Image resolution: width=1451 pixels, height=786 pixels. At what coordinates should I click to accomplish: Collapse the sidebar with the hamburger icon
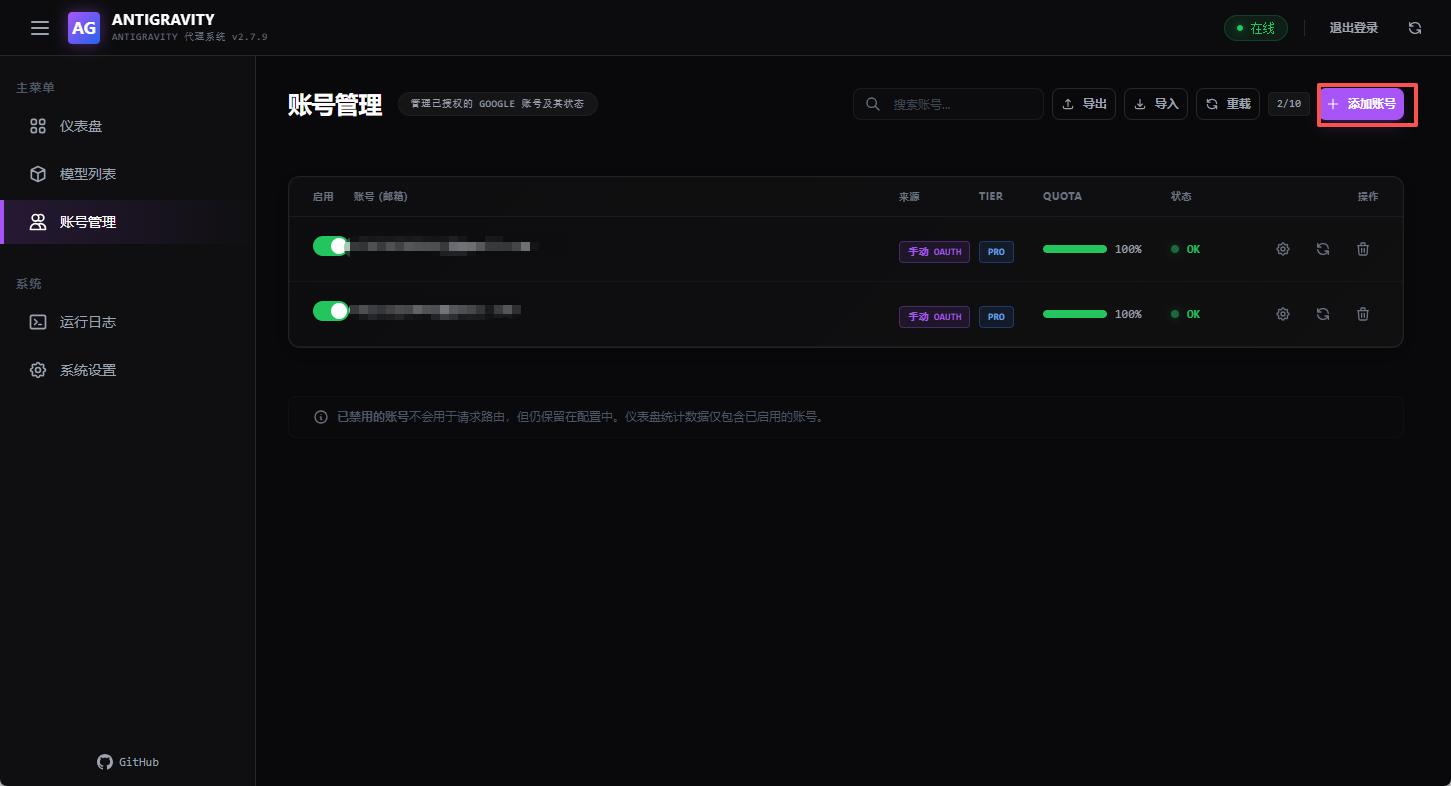point(40,28)
